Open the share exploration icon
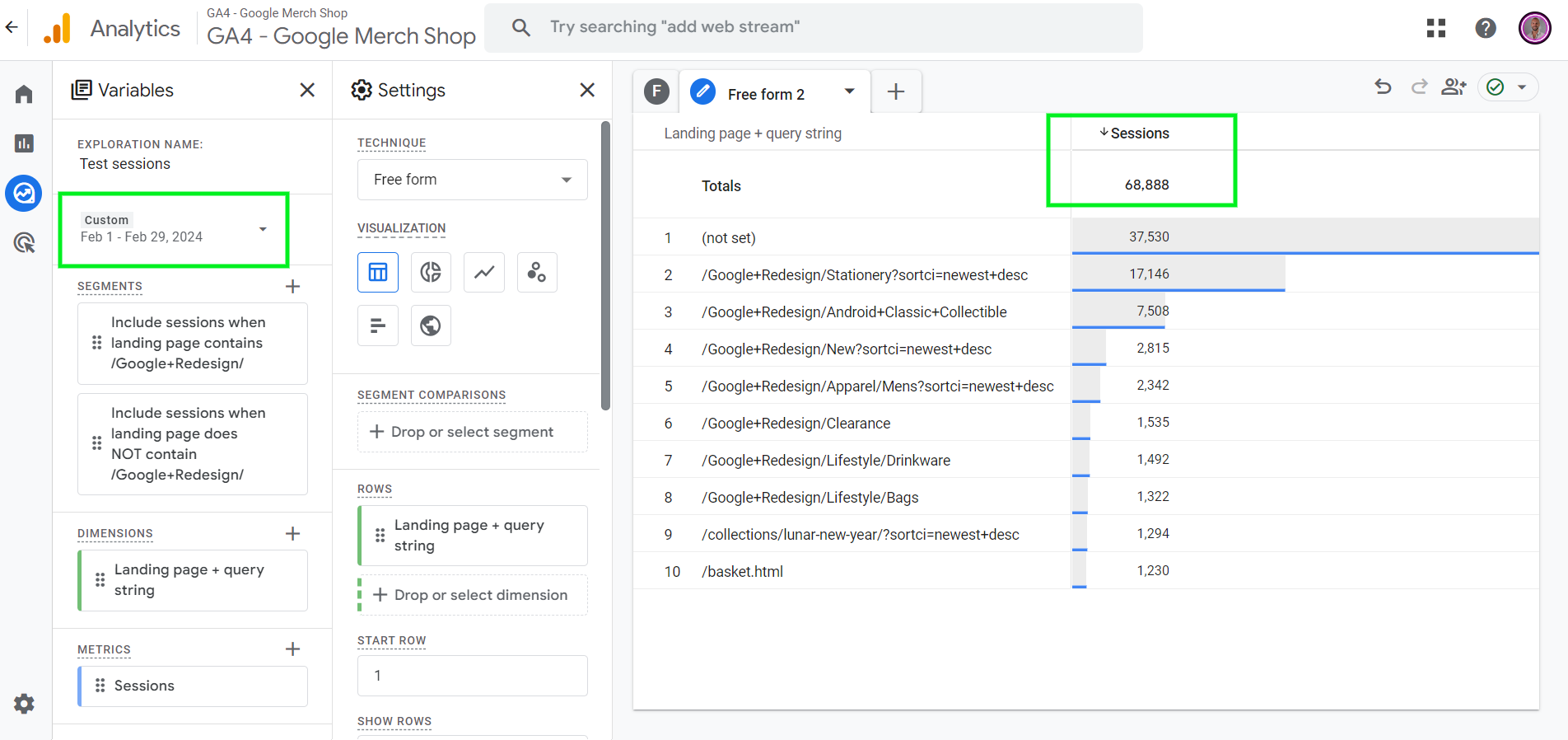Screen dimensions: 1568x740 point(1454,87)
